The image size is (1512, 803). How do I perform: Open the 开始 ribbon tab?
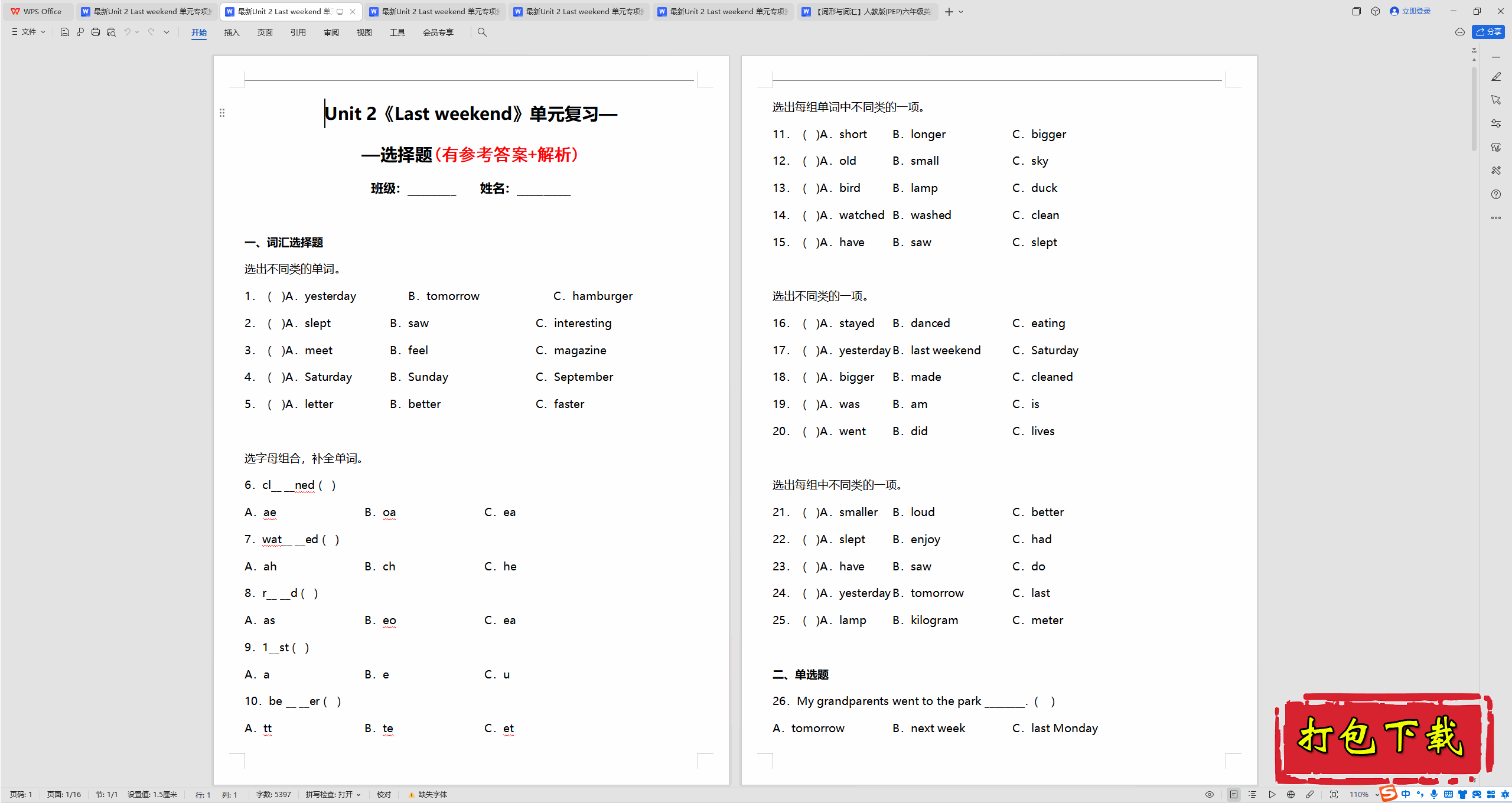[199, 32]
